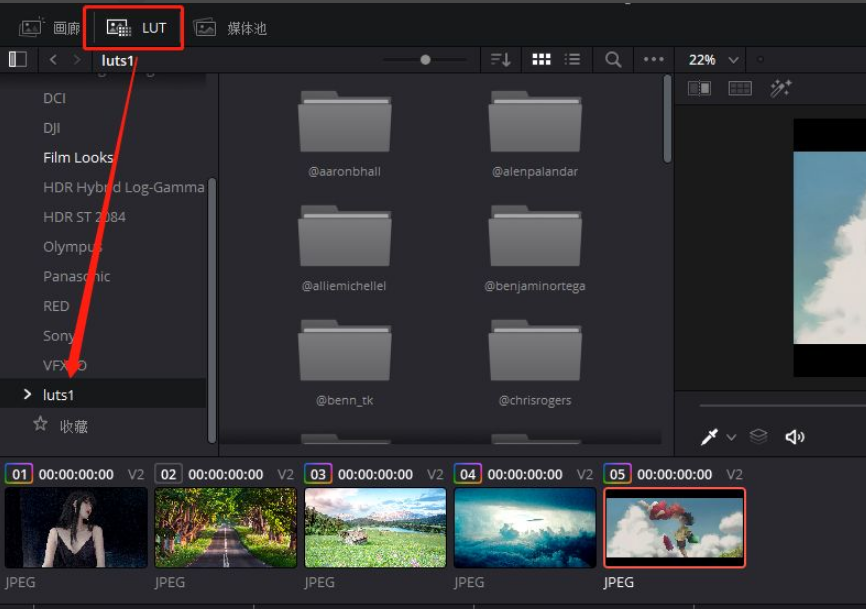The height and width of the screenshot is (609, 866).
Task: Toggle the highlight magic wand icon
Action: (780, 88)
